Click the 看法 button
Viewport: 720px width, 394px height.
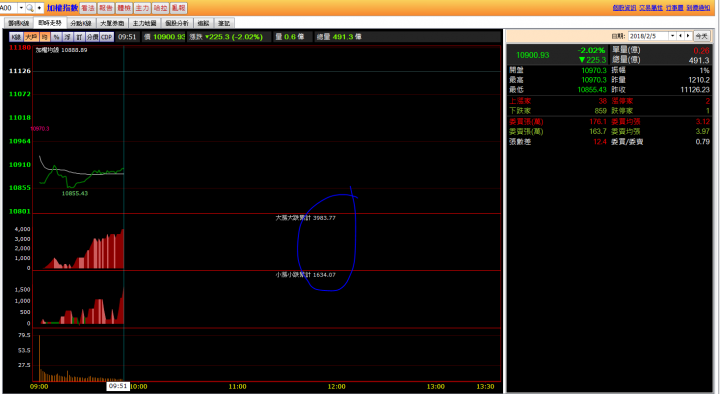(x=88, y=8)
